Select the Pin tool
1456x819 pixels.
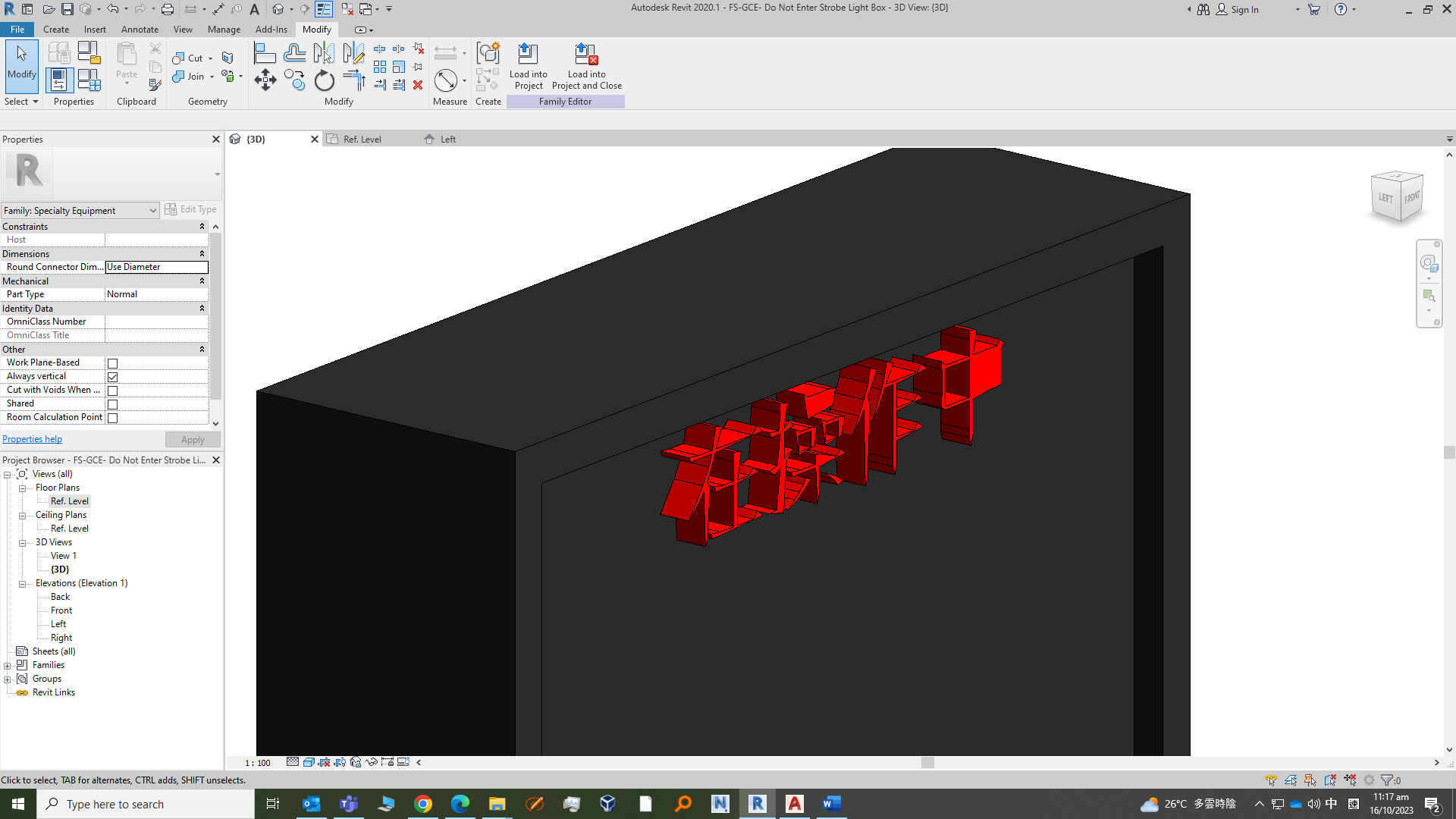pyautogui.click(x=417, y=67)
